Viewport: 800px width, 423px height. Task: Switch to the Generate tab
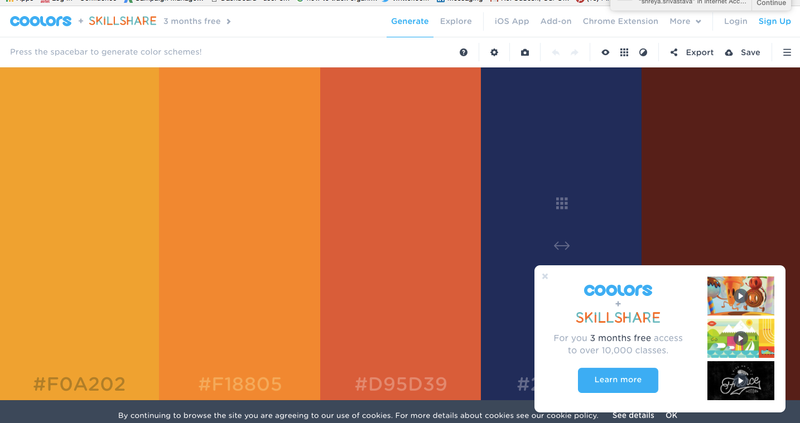point(410,21)
